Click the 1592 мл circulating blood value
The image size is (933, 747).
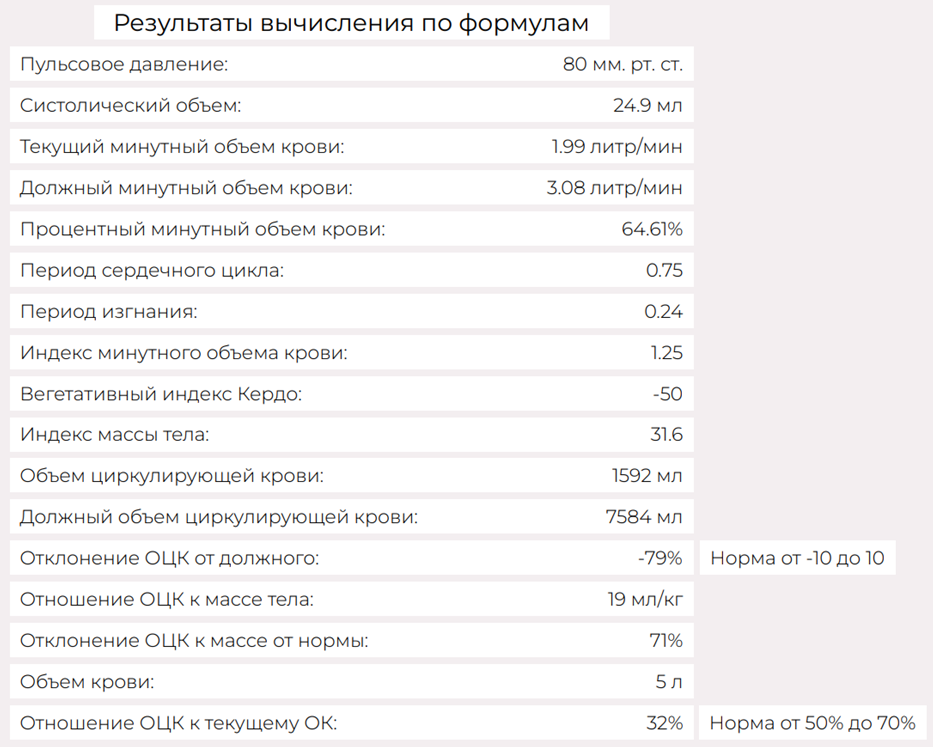[647, 476]
